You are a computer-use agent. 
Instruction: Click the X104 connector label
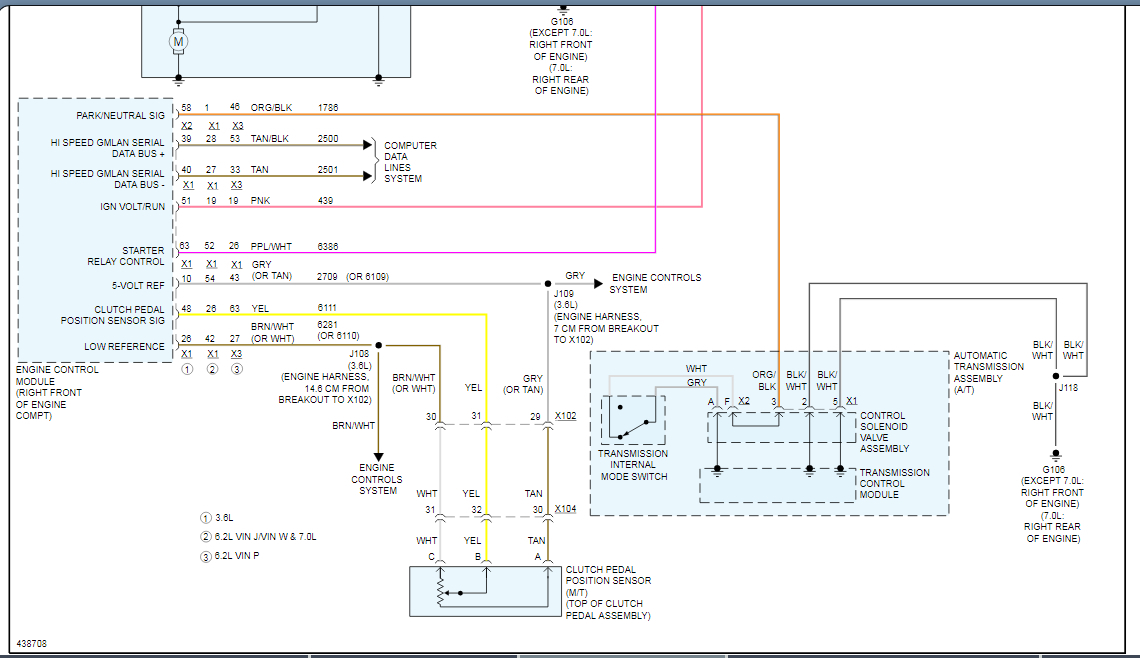(565, 509)
